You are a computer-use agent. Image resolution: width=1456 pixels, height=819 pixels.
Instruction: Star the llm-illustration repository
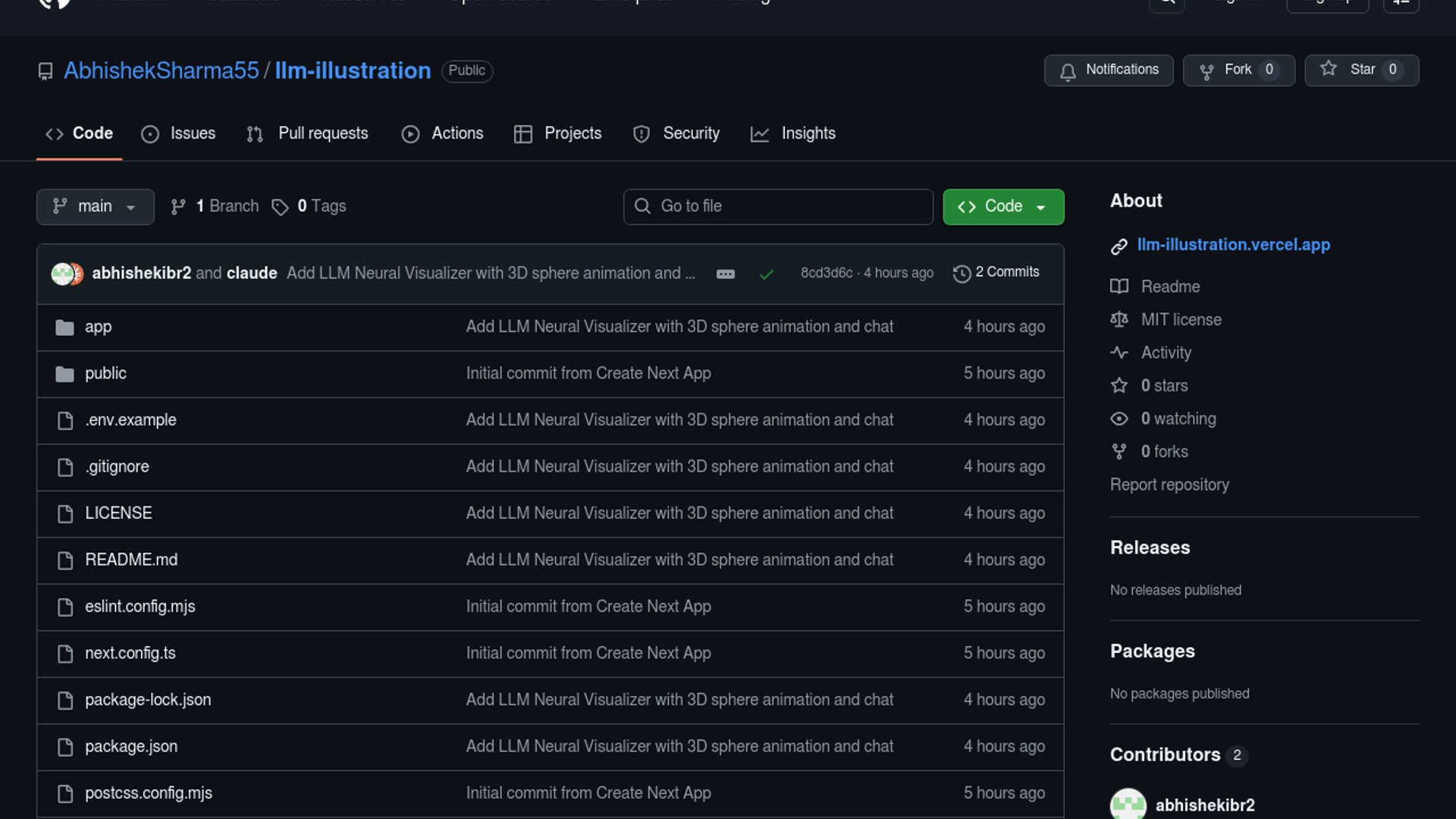point(1360,70)
